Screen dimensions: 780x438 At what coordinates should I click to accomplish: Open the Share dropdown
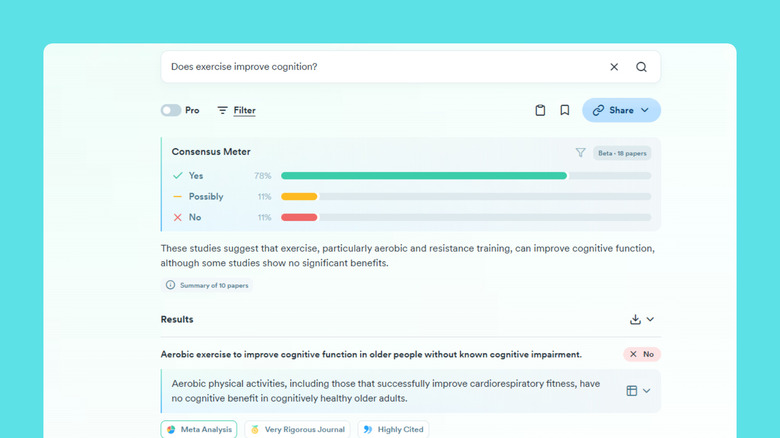click(x=621, y=110)
